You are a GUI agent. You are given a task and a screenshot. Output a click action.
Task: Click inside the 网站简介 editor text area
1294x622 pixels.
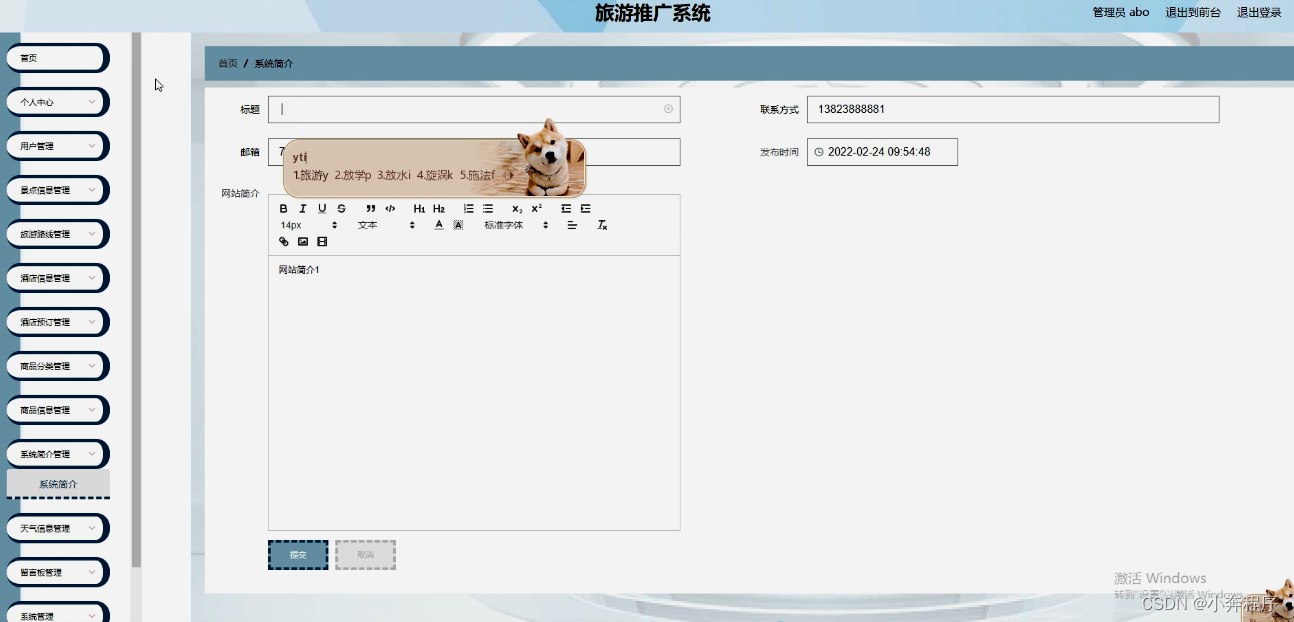(474, 392)
